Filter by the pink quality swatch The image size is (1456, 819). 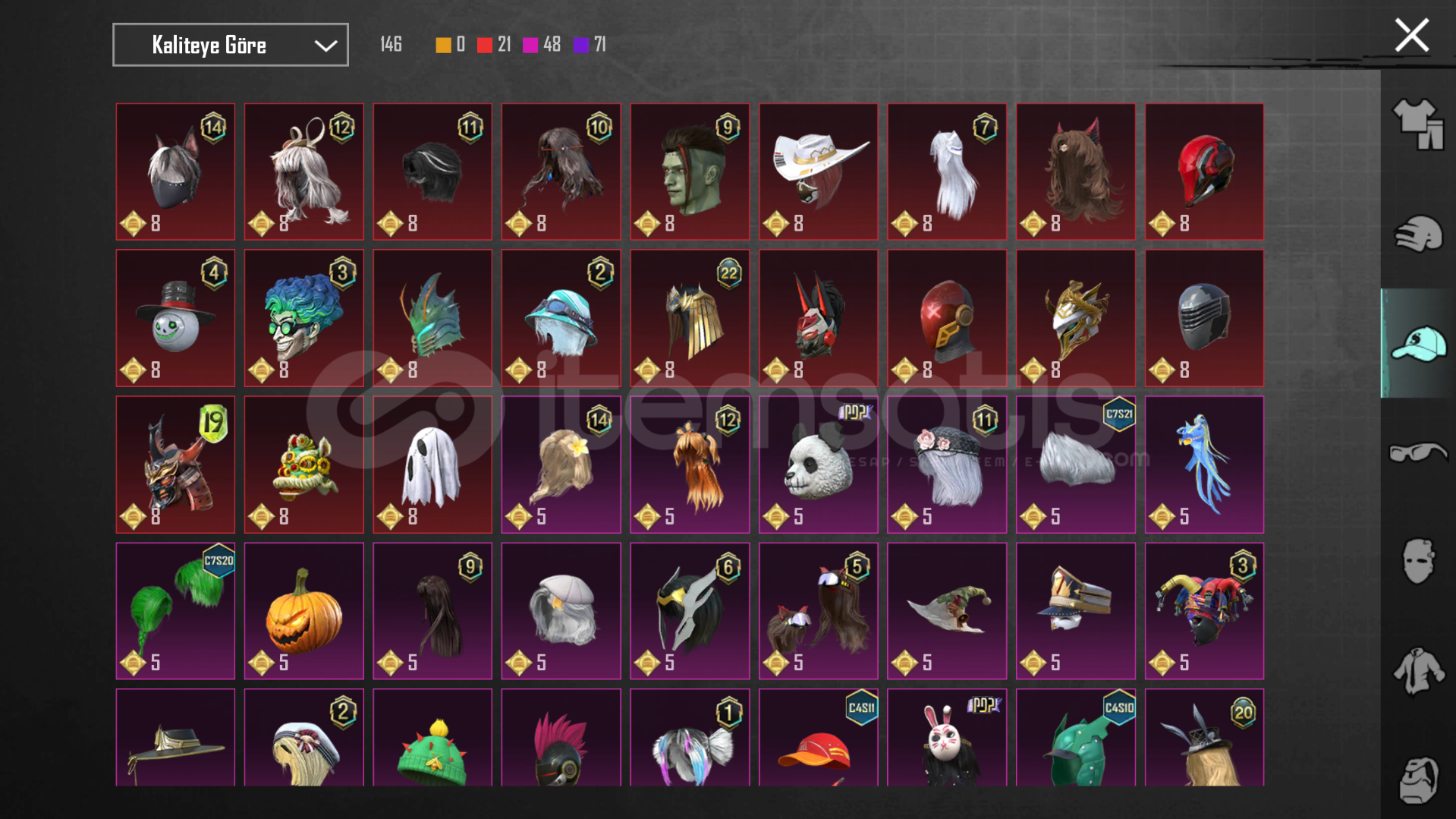point(530,46)
